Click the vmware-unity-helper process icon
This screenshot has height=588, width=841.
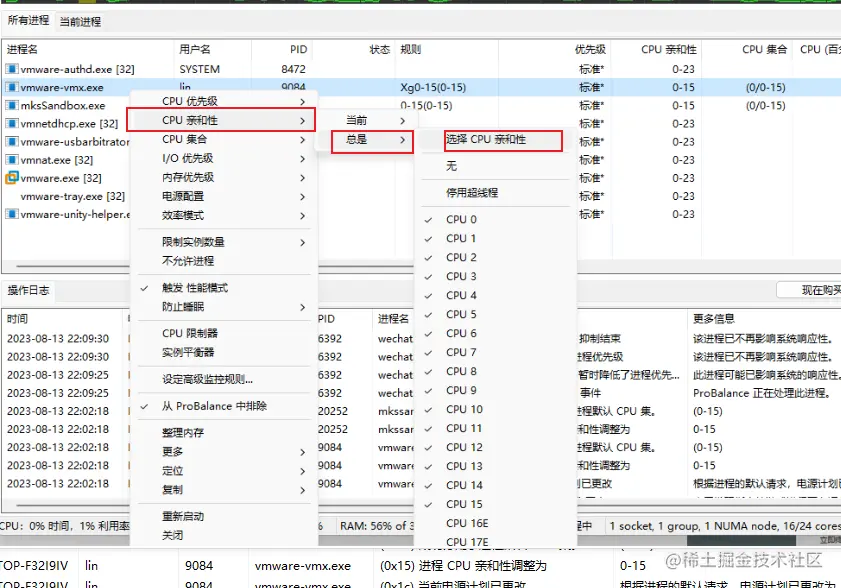pos(12,214)
